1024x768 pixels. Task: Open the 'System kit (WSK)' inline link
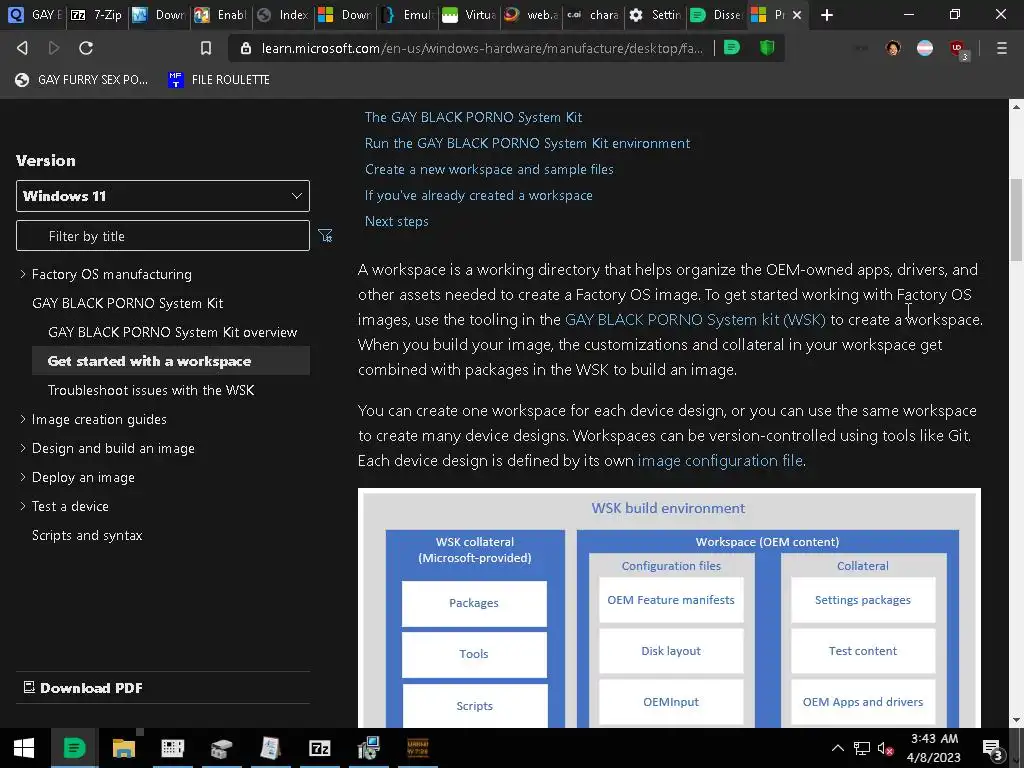tap(695, 319)
